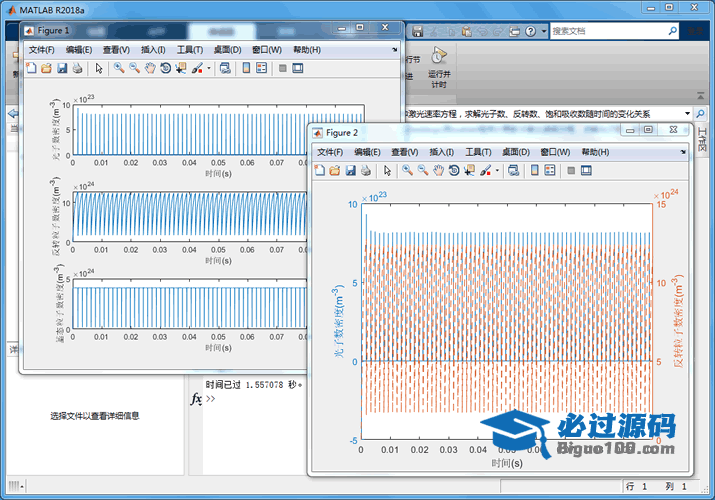Click back arrow in MATLAB folder navigation
Screen dimensions: 715x500
tap(13, 113)
